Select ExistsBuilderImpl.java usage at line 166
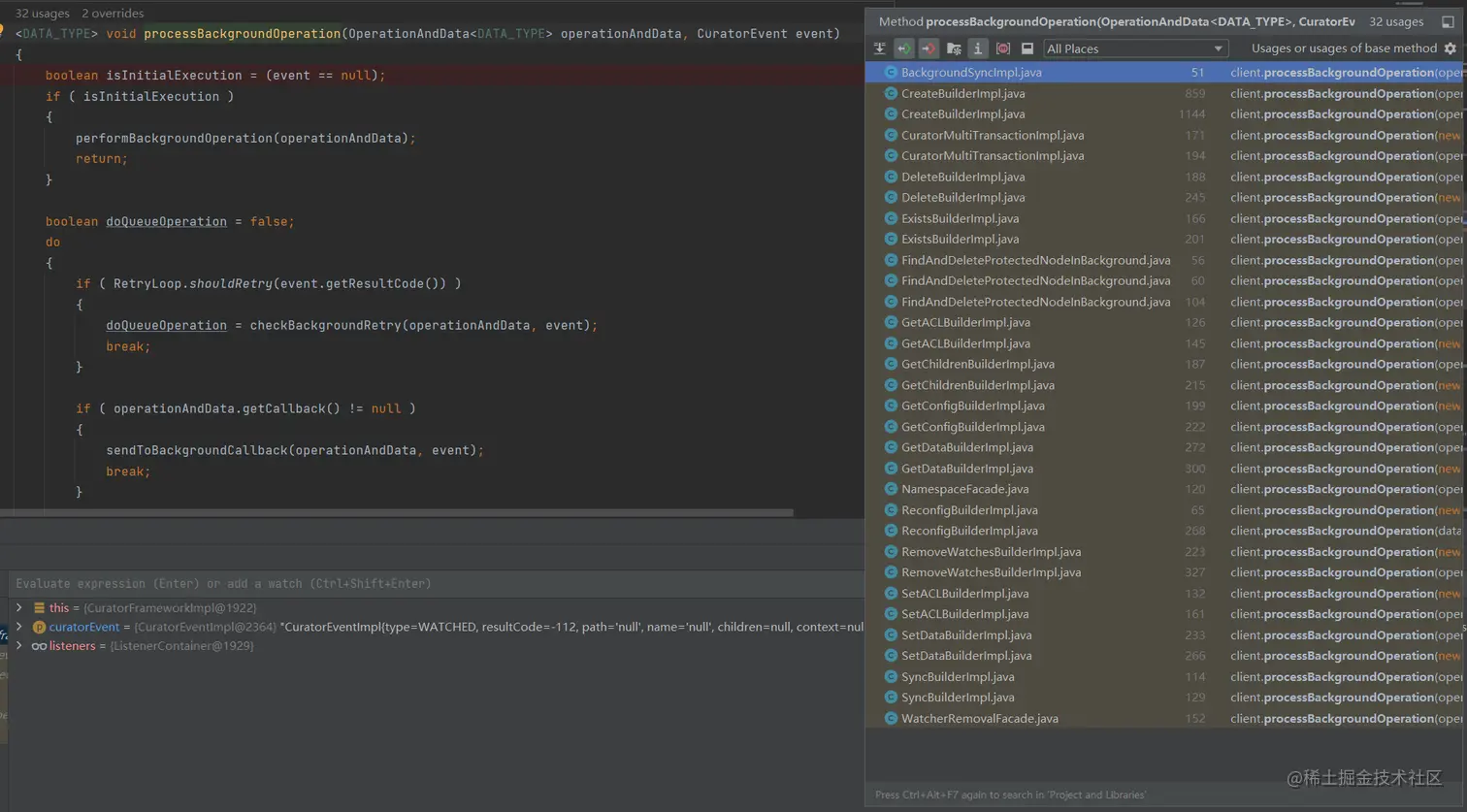1467x812 pixels. click(x=1165, y=219)
